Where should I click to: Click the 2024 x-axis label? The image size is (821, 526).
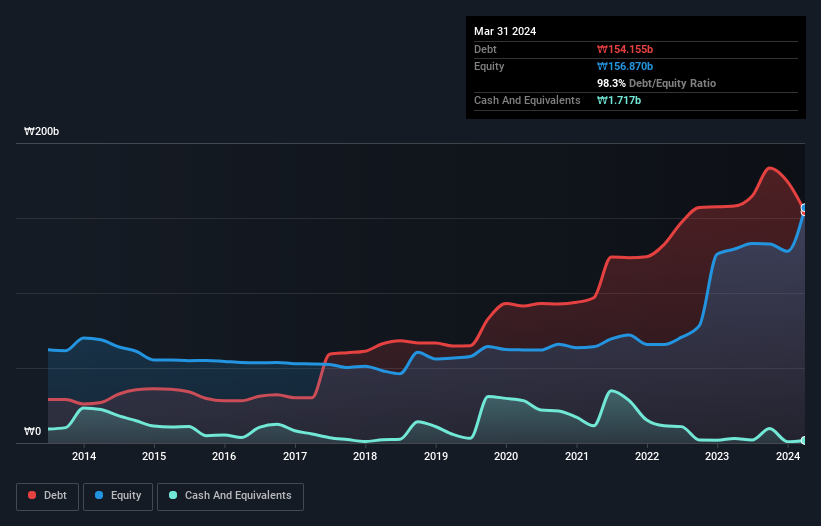(x=788, y=456)
